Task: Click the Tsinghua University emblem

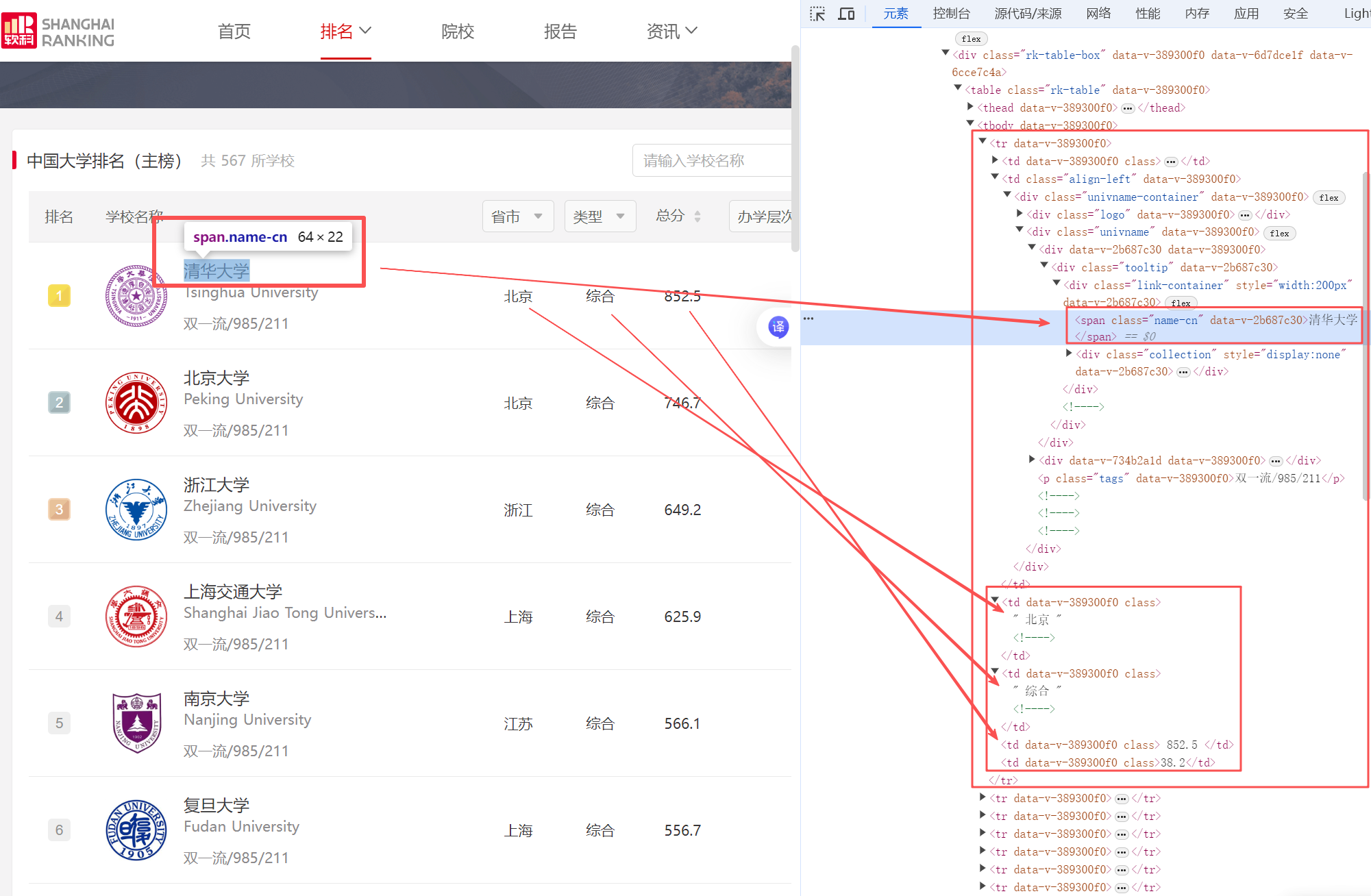Action: tap(136, 296)
